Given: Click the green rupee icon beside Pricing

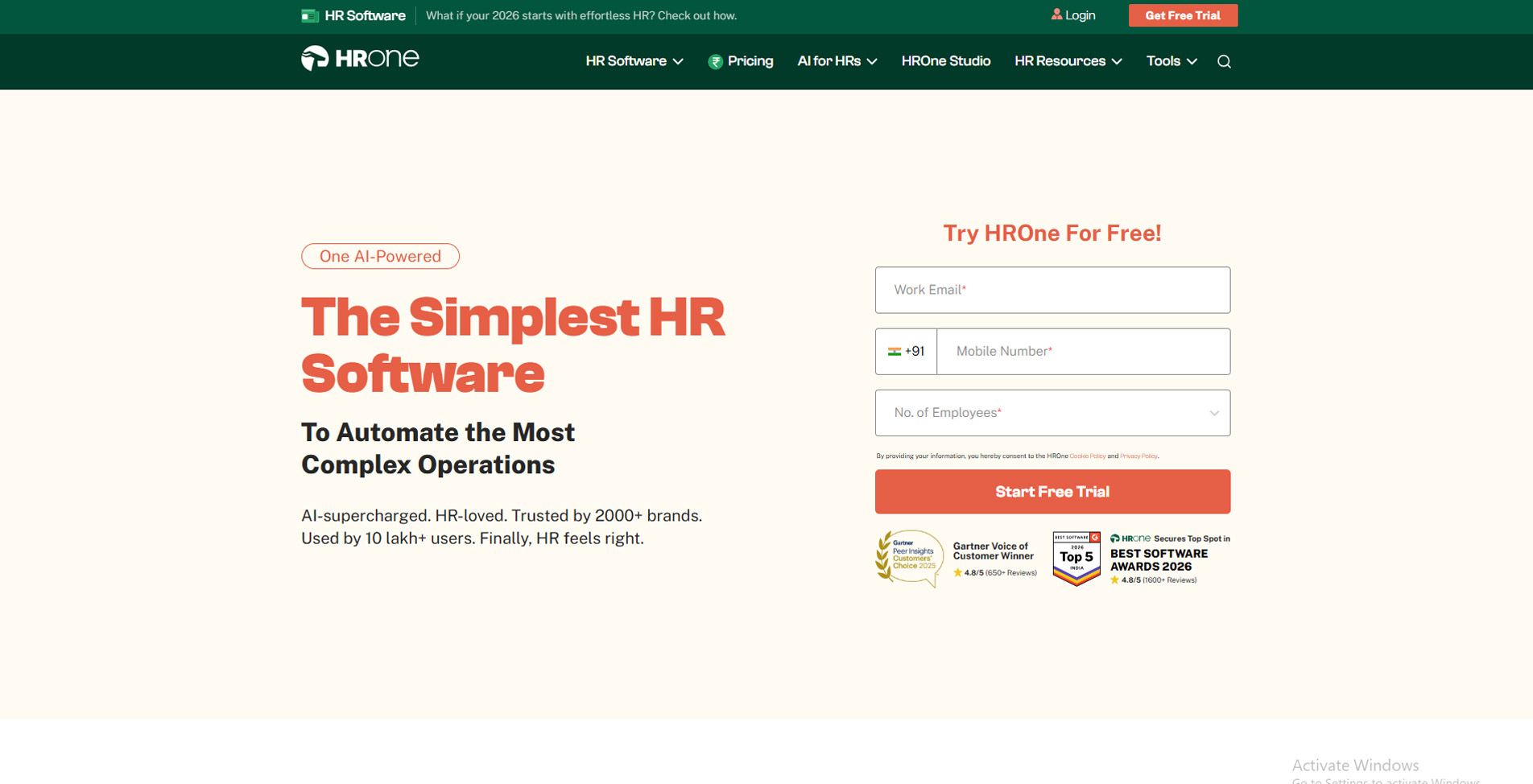Looking at the screenshot, I should pyautogui.click(x=715, y=61).
